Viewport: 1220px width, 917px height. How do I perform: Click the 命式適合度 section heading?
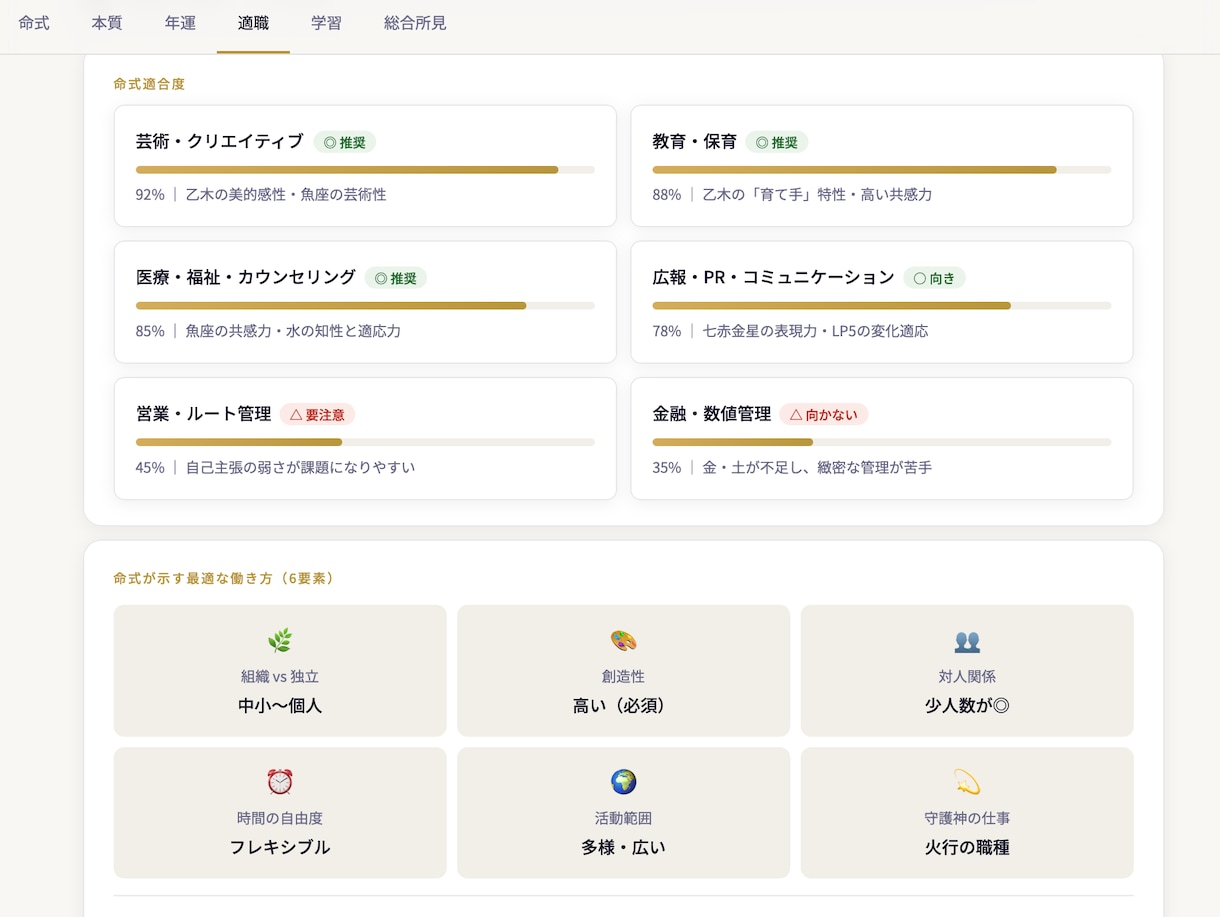(149, 84)
